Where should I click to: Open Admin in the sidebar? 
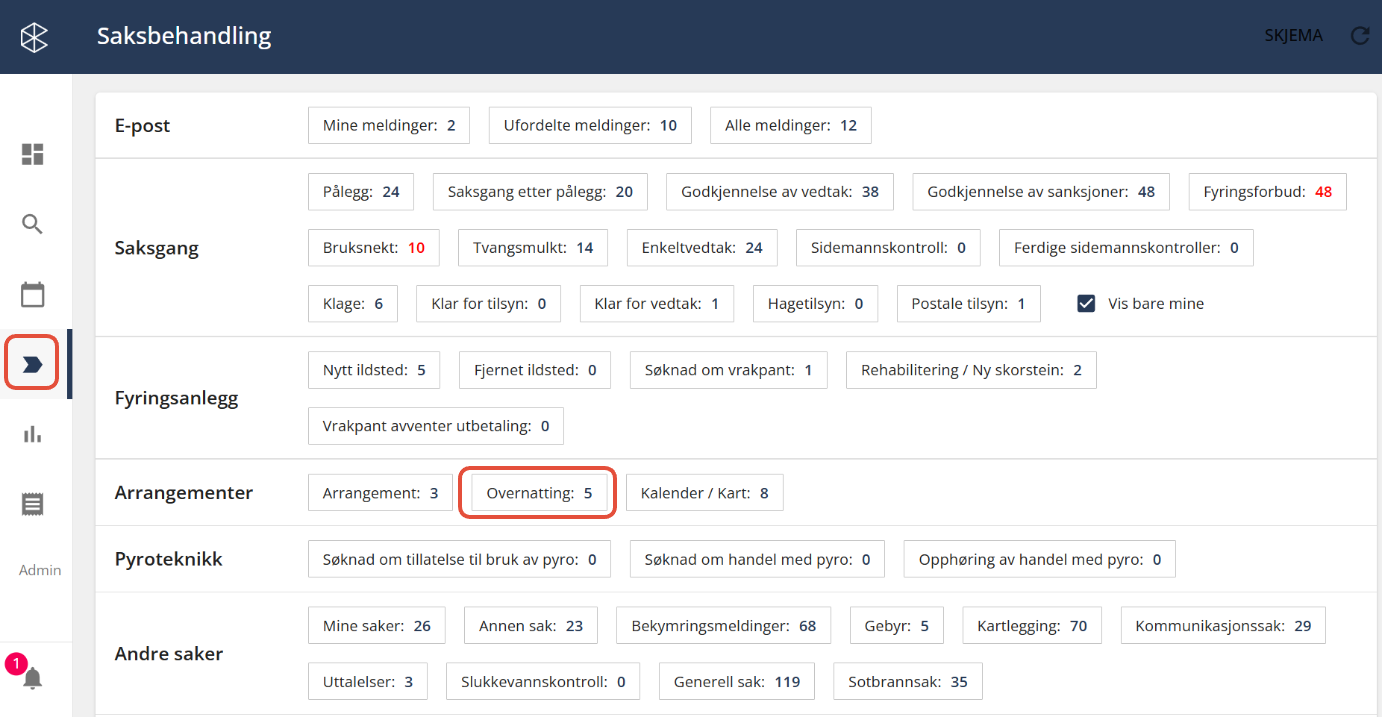coord(40,570)
